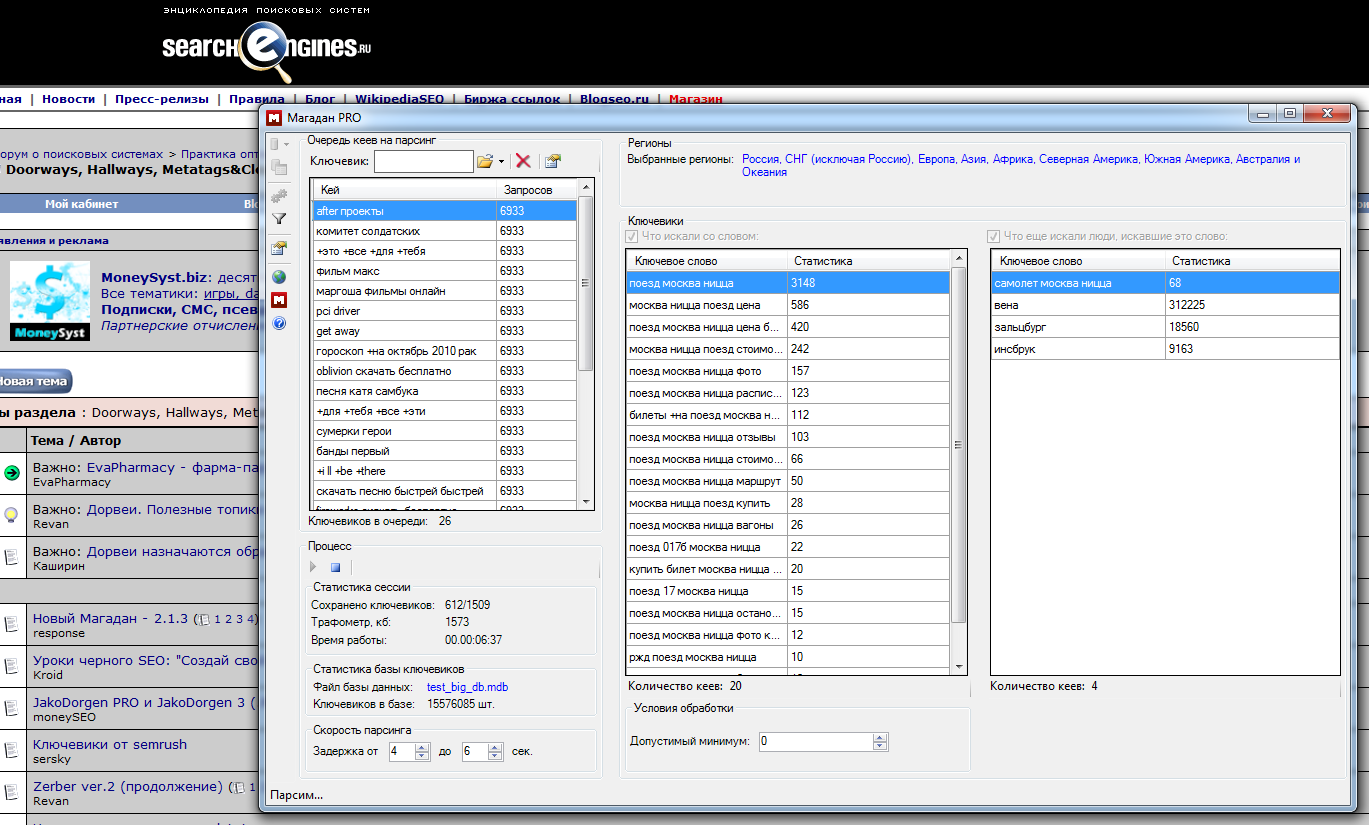
Task: Click scrollbar of 'Что искали со словом' list
Action: 959,445
